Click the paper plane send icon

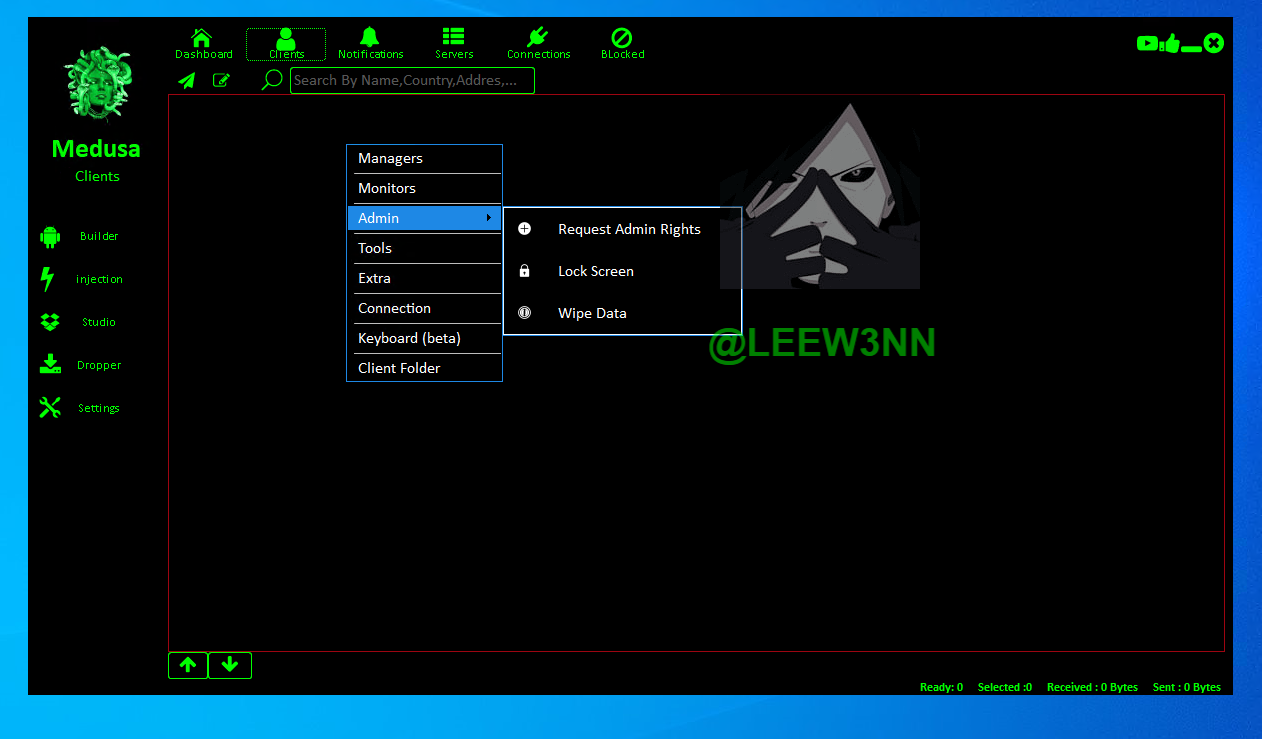tap(187, 81)
